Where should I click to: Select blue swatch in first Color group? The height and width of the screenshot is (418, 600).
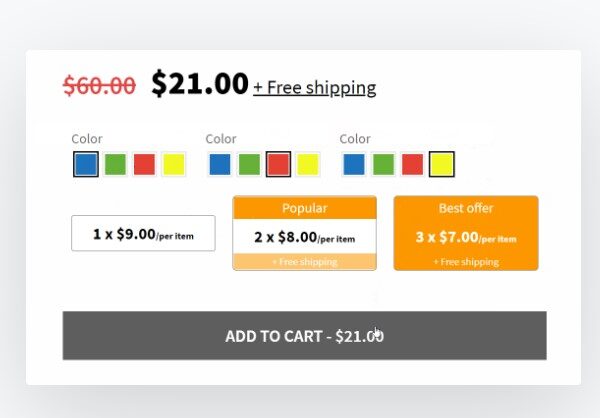pos(86,164)
